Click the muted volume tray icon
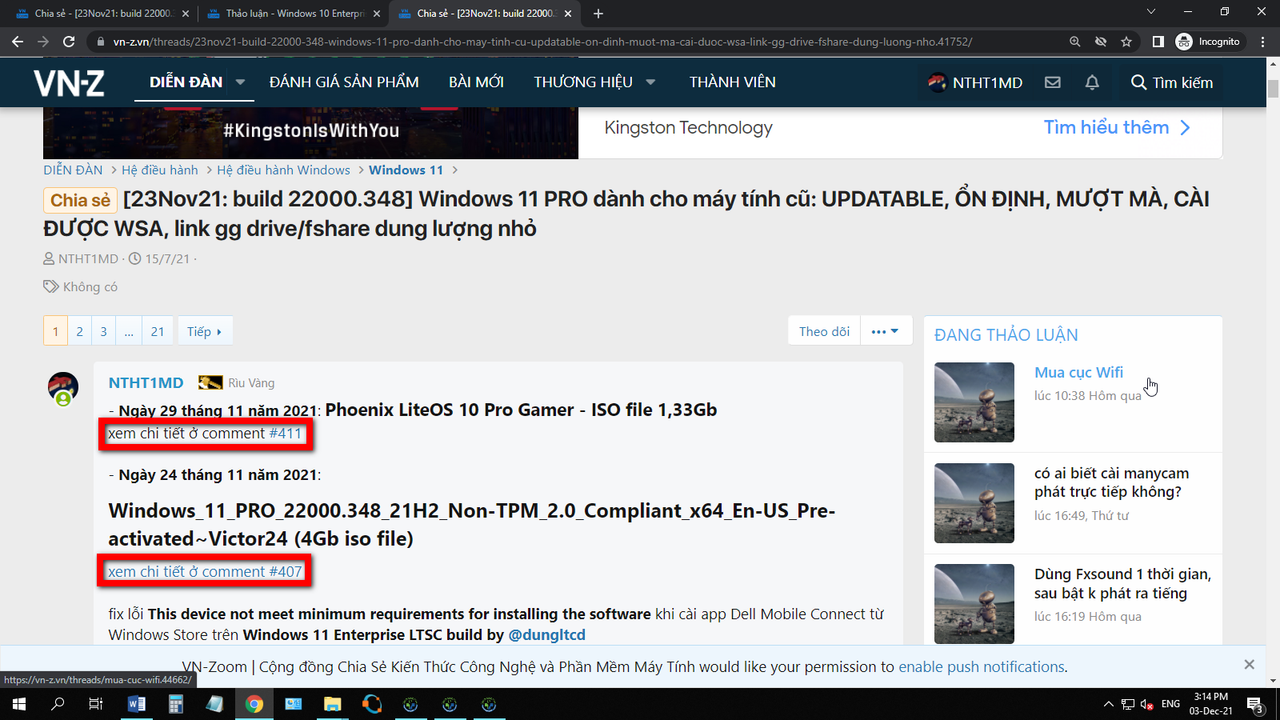Image resolution: width=1280 pixels, height=720 pixels. 1146,705
